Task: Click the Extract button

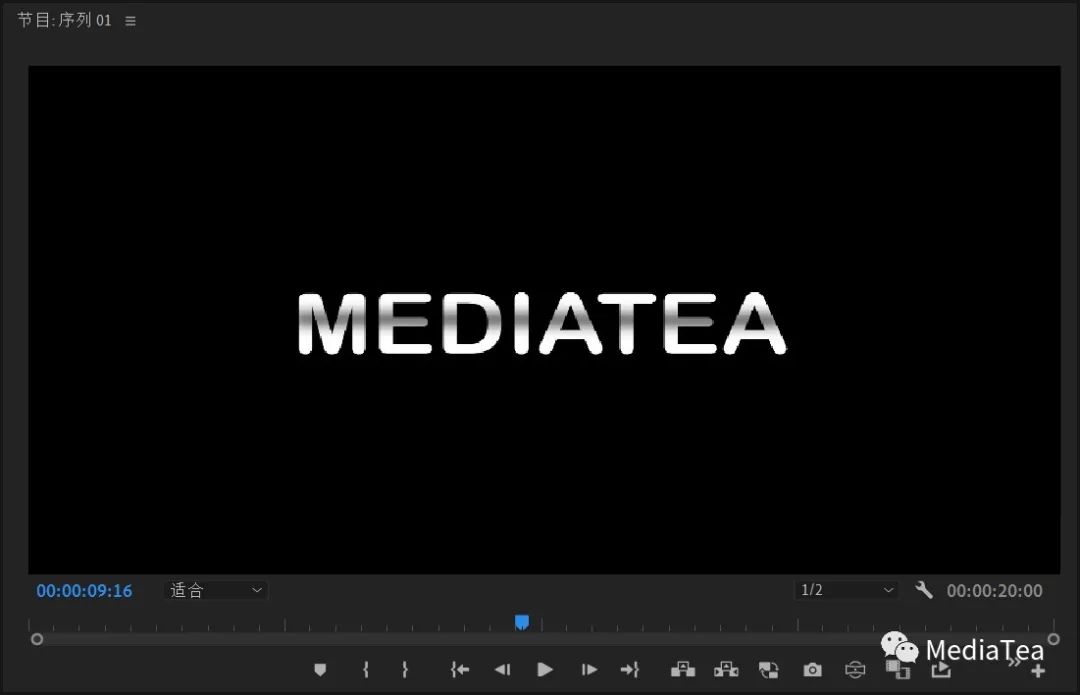Action: pyautogui.click(x=726, y=670)
